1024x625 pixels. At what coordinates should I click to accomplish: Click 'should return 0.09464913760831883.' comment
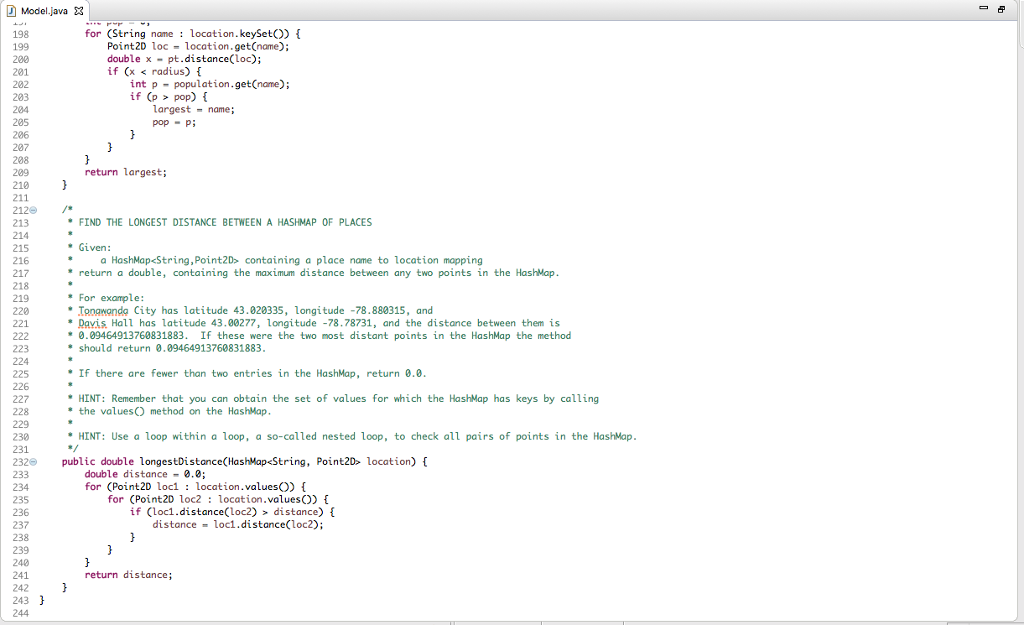pyautogui.click(x=172, y=349)
